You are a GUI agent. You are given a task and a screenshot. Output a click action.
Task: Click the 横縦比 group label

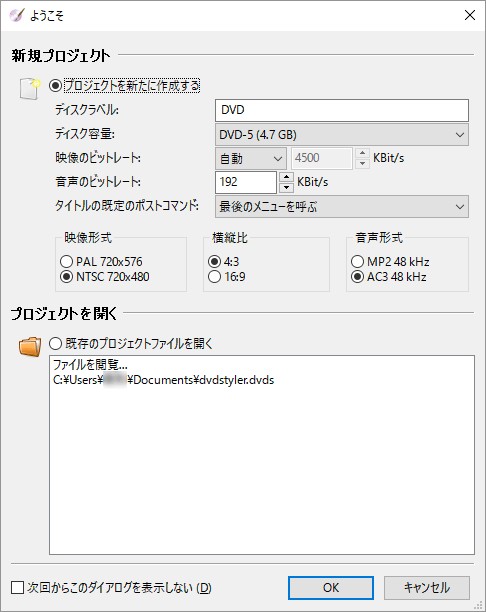pos(230,238)
